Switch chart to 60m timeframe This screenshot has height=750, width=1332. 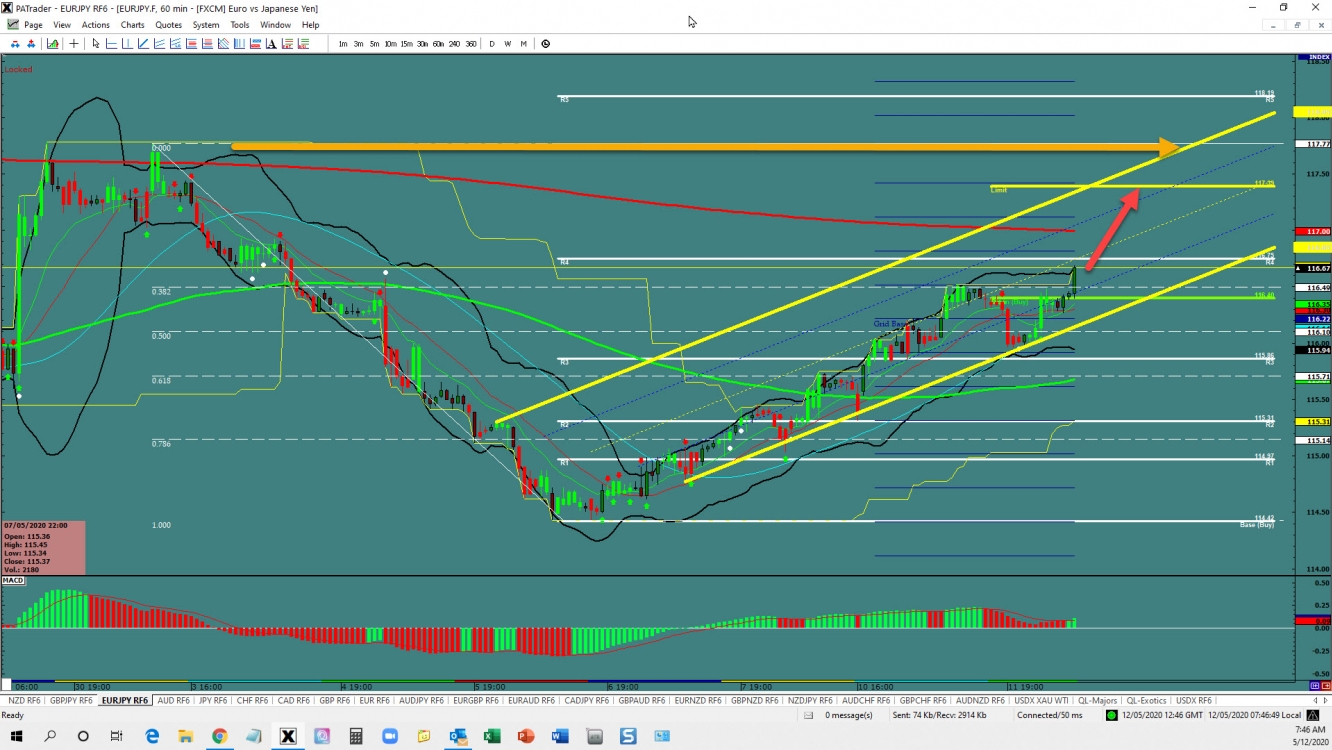tap(438, 44)
